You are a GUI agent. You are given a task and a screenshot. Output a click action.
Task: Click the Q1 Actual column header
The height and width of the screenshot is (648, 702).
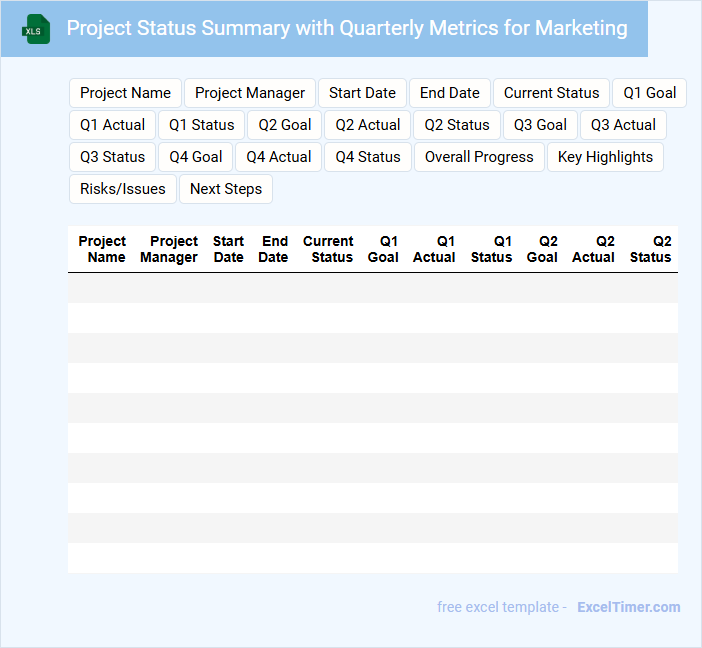click(435, 249)
